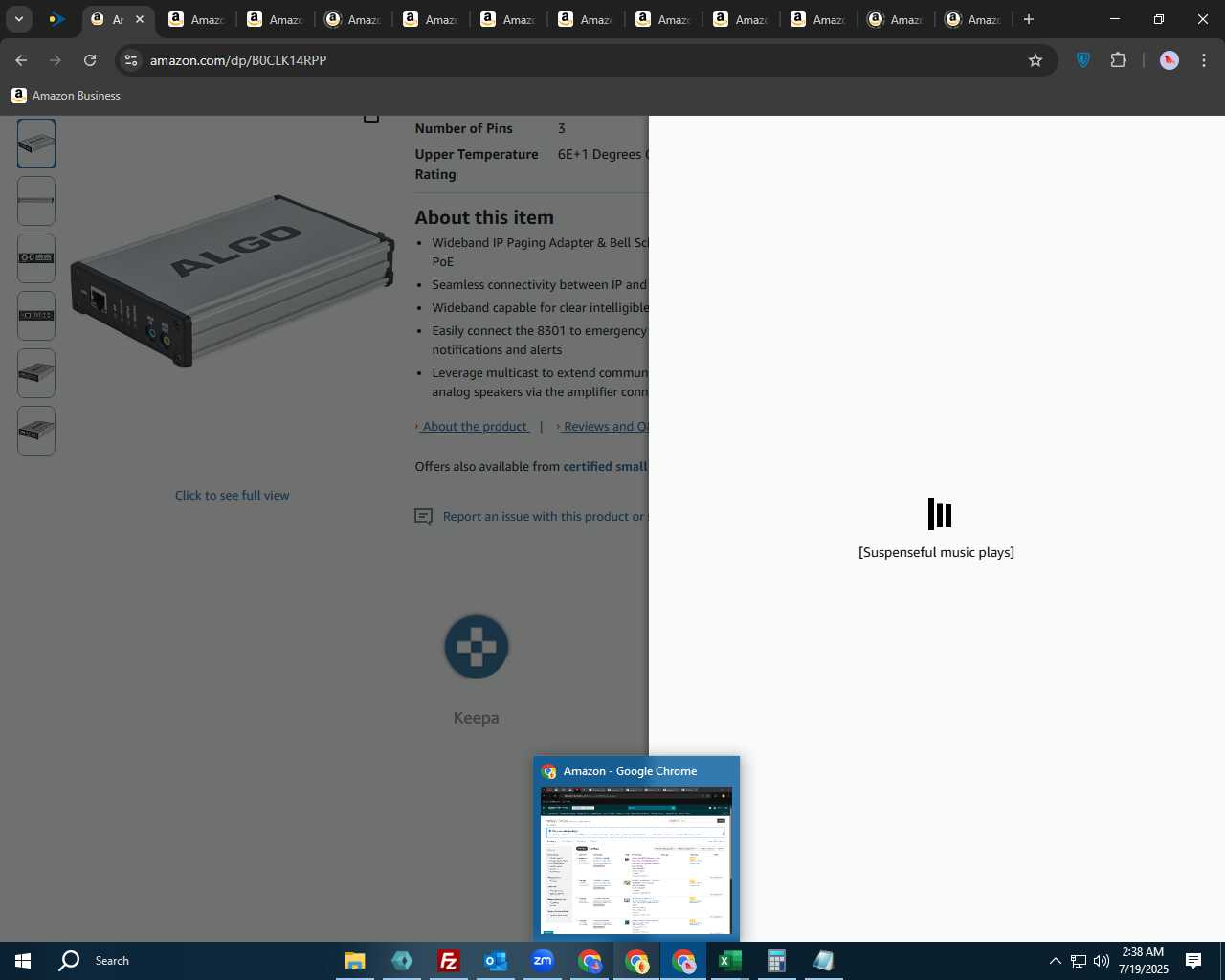Open Outlook from the taskbar

point(496,961)
